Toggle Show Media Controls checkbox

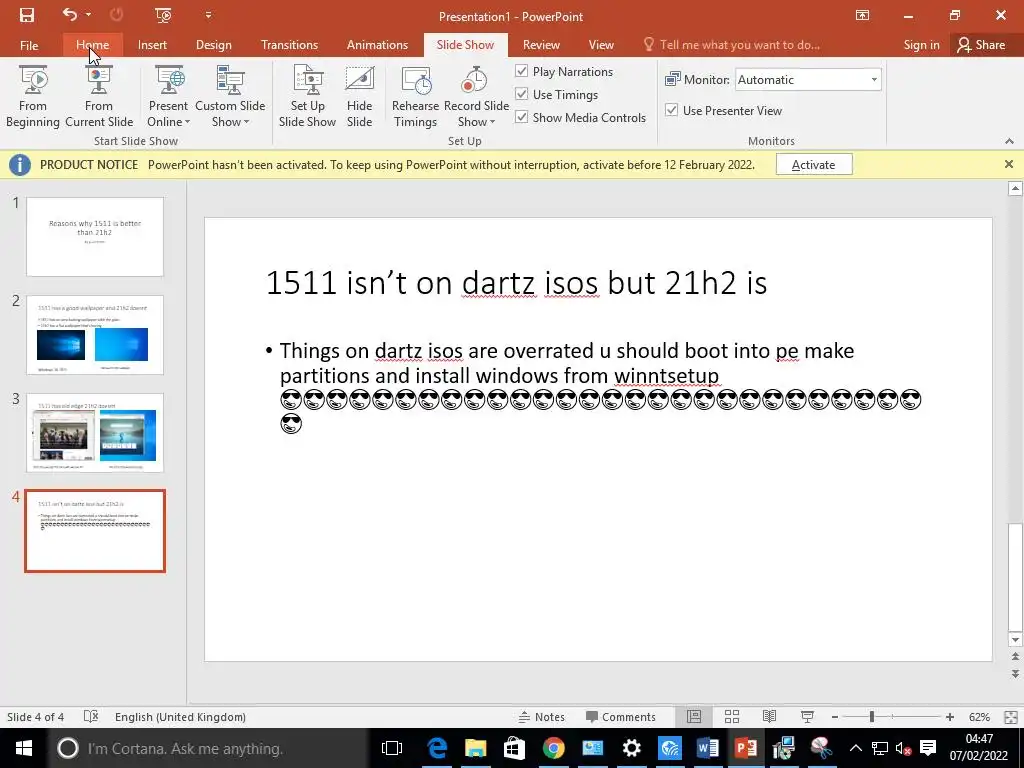click(x=521, y=117)
